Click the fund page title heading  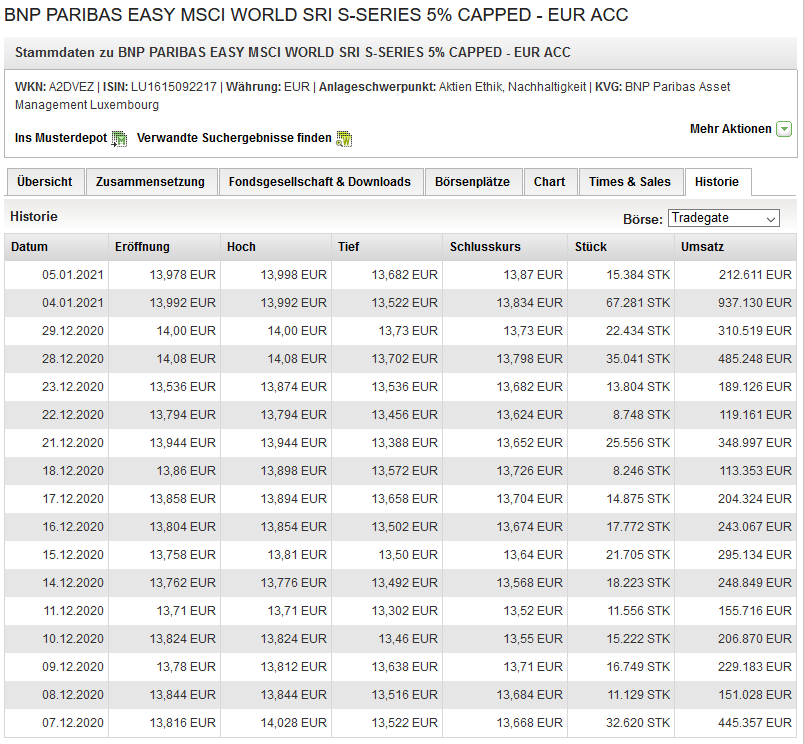coord(316,15)
